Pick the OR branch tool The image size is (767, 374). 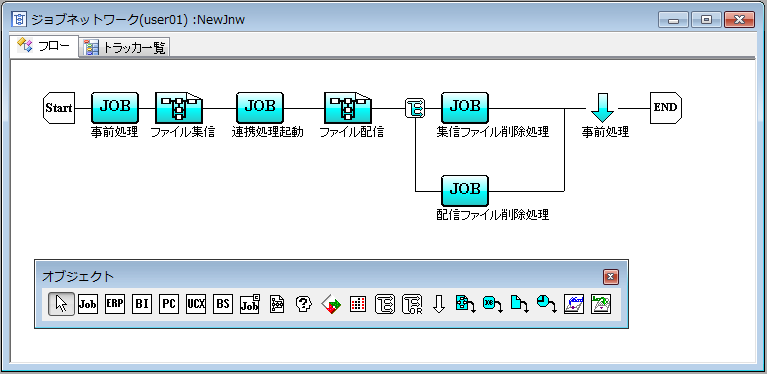[x=412, y=304]
